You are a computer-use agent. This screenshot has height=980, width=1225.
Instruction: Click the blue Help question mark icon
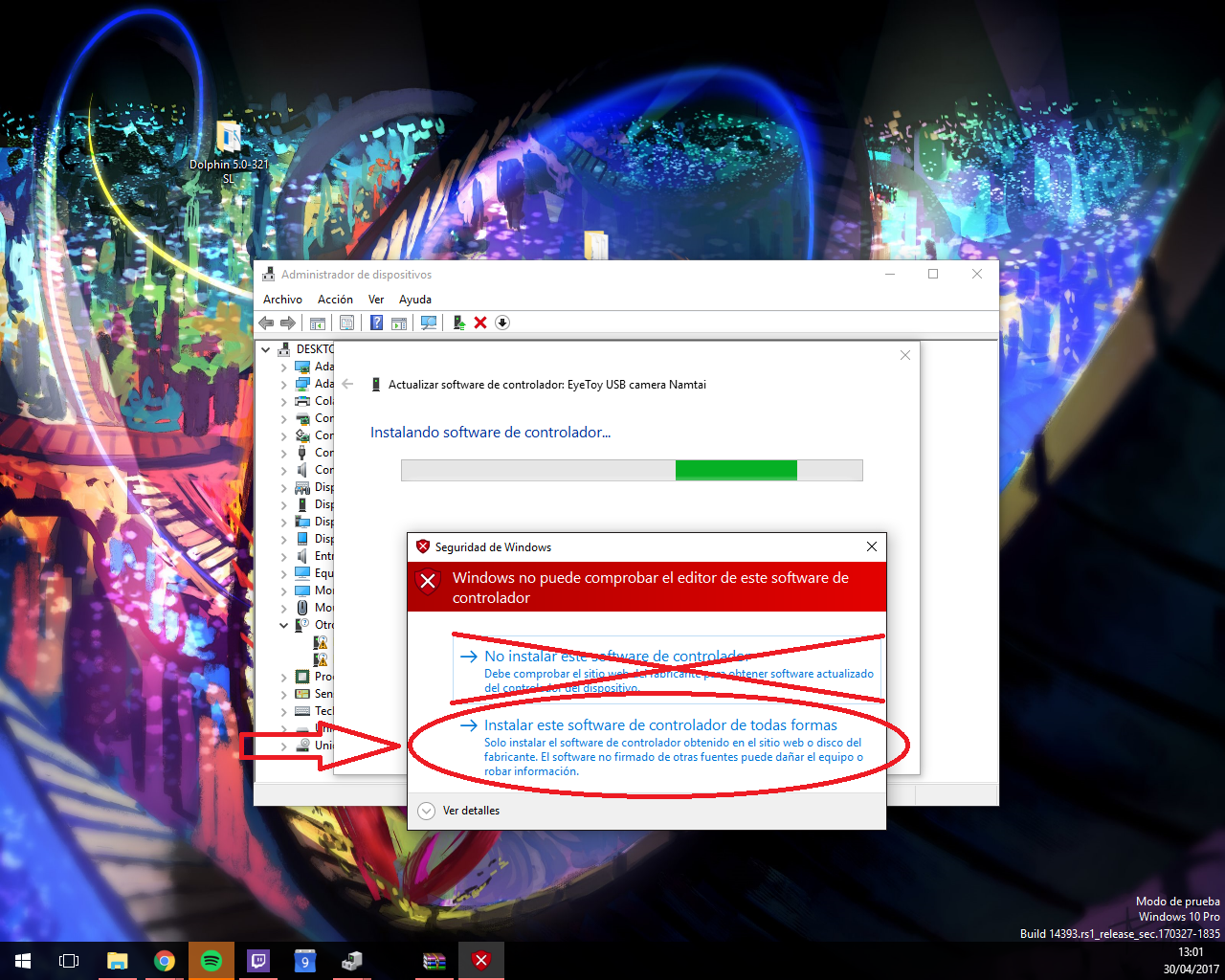pyautogui.click(x=377, y=323)
